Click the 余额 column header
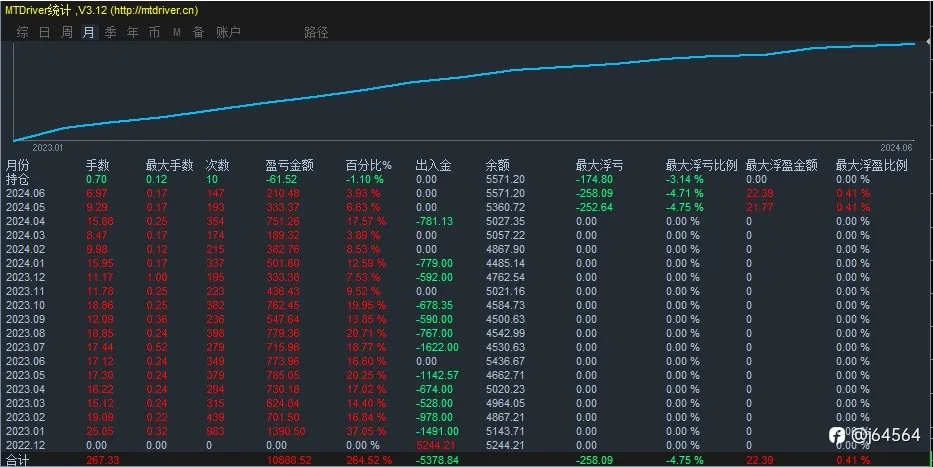 point(497,165)
